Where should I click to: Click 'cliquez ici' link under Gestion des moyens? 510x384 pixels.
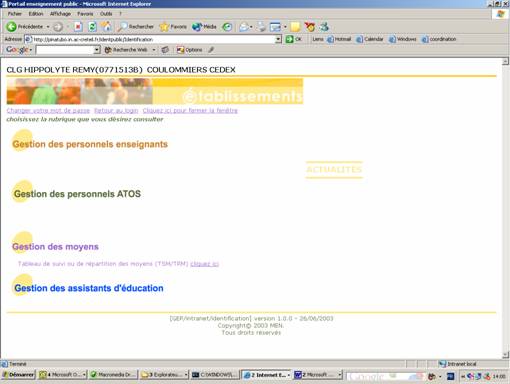(x=204, y=264)
